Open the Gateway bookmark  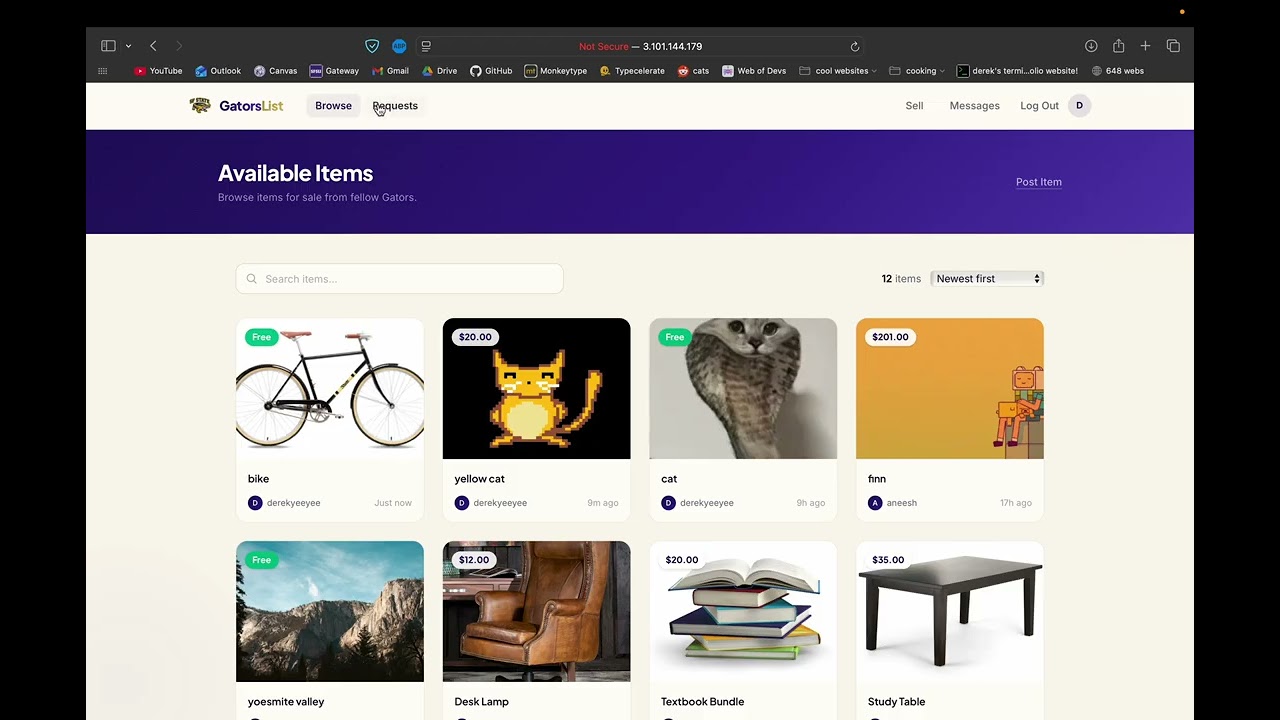pyautogui.click(x=334, y=71)
